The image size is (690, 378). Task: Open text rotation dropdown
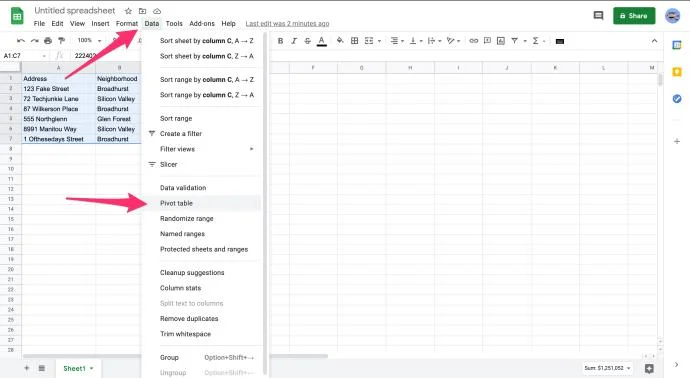453,41
